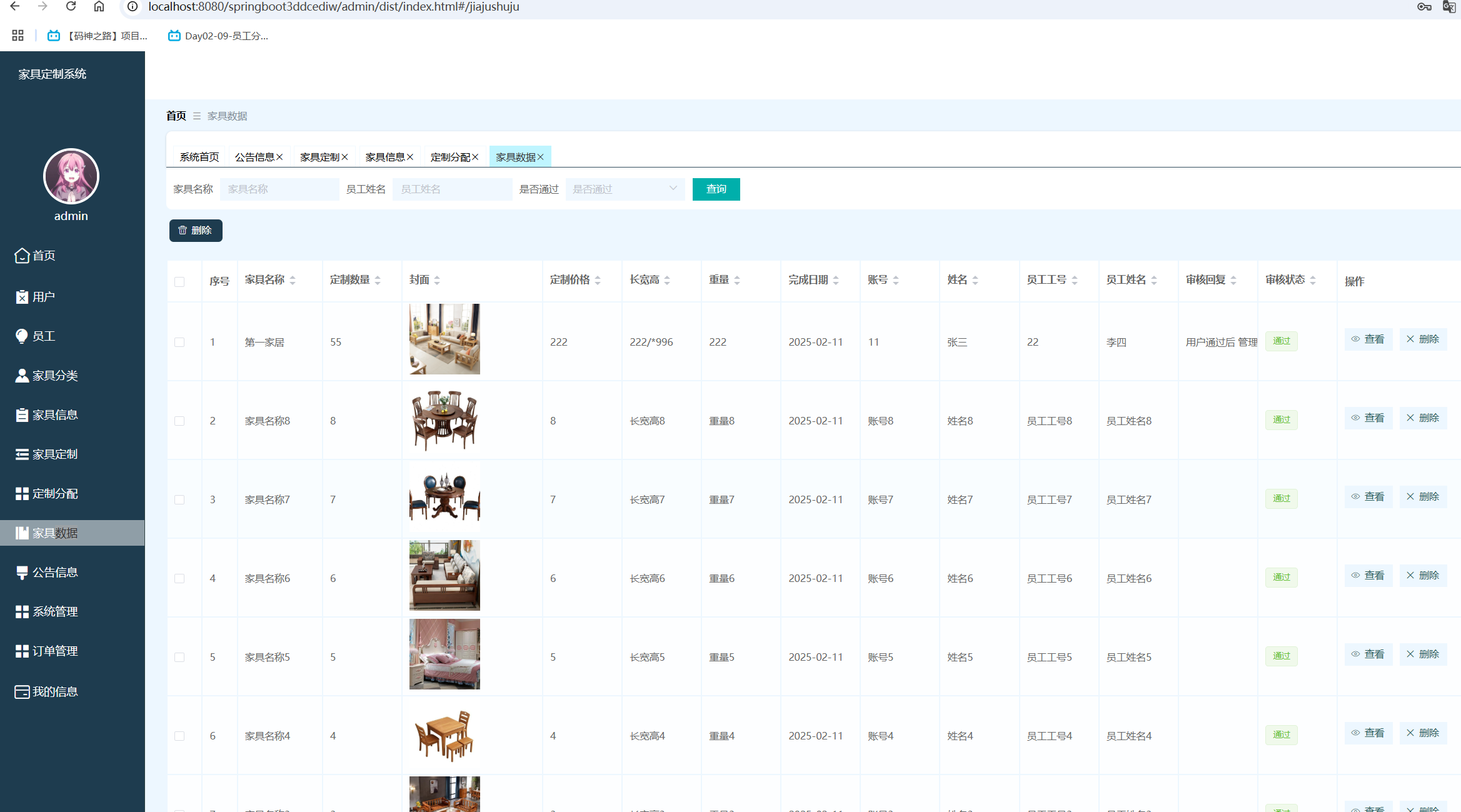Click the 家具名称 search input field
The height and width of the screenshot is (812, 1461).
pos(279,189)
